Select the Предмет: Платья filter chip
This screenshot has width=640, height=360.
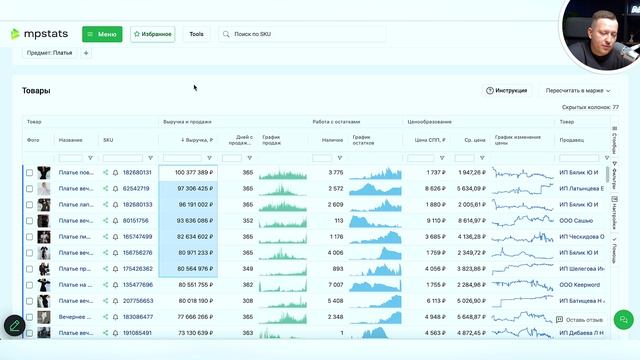(x=49, y=53)
